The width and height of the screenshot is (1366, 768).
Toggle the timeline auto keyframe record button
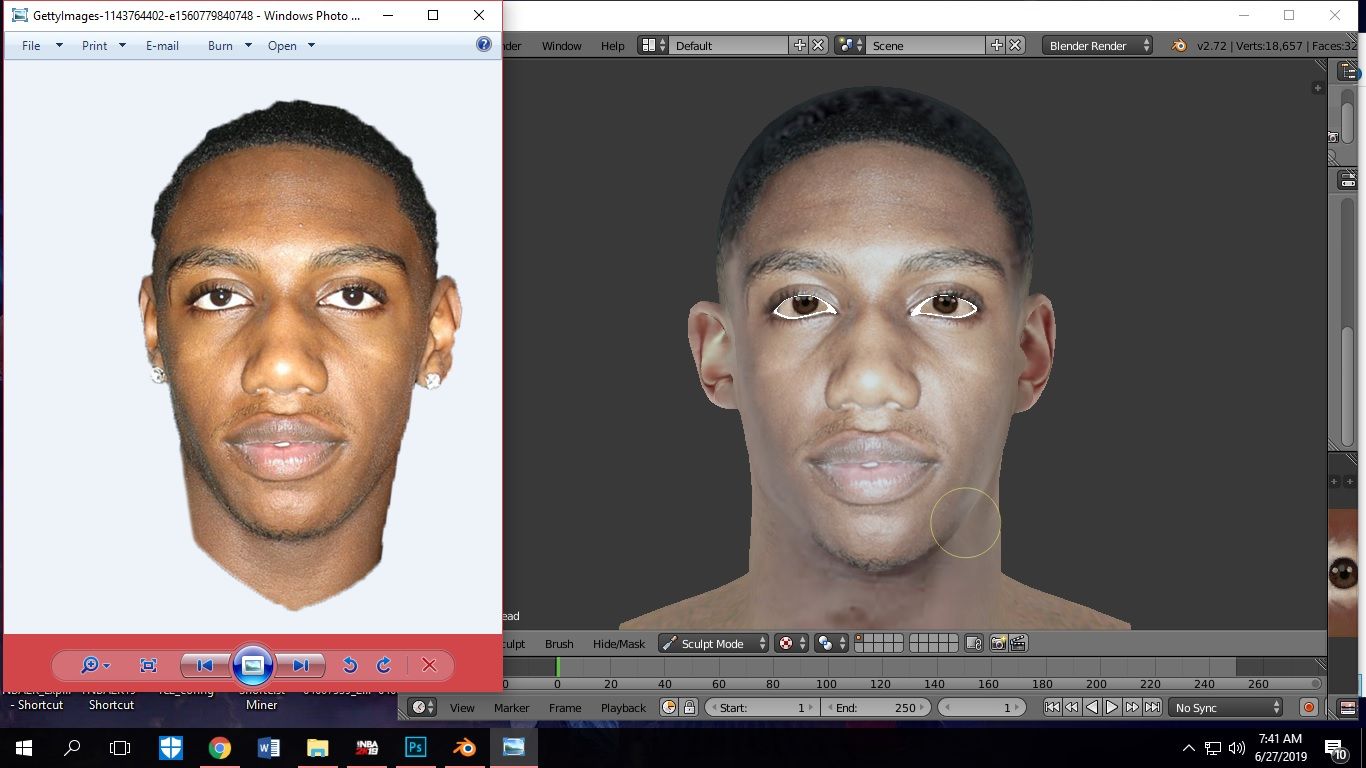click(x=1308, y=707)
